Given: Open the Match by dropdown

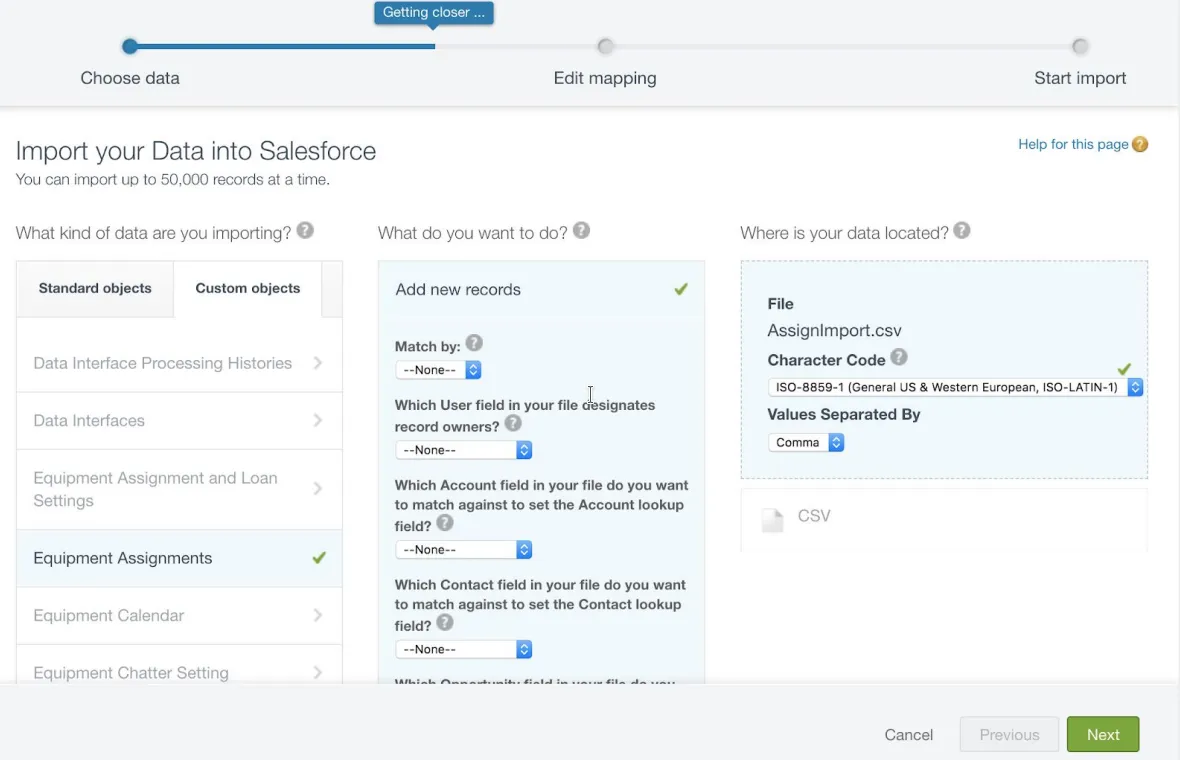Looking at the screenshot, I should tap(438, 369).
